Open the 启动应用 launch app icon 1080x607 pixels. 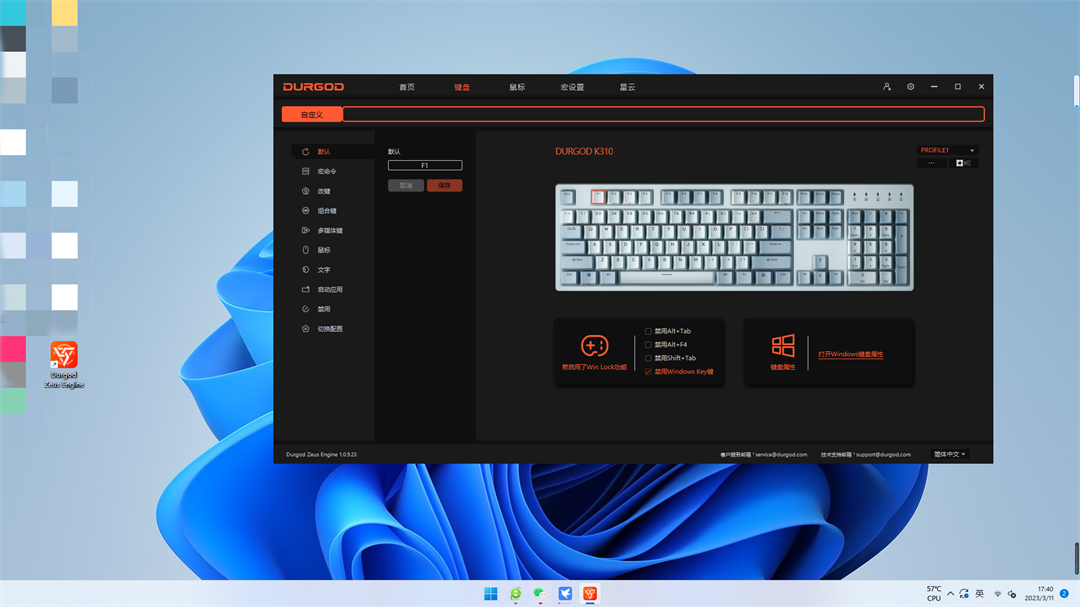(x=305, y=289)
